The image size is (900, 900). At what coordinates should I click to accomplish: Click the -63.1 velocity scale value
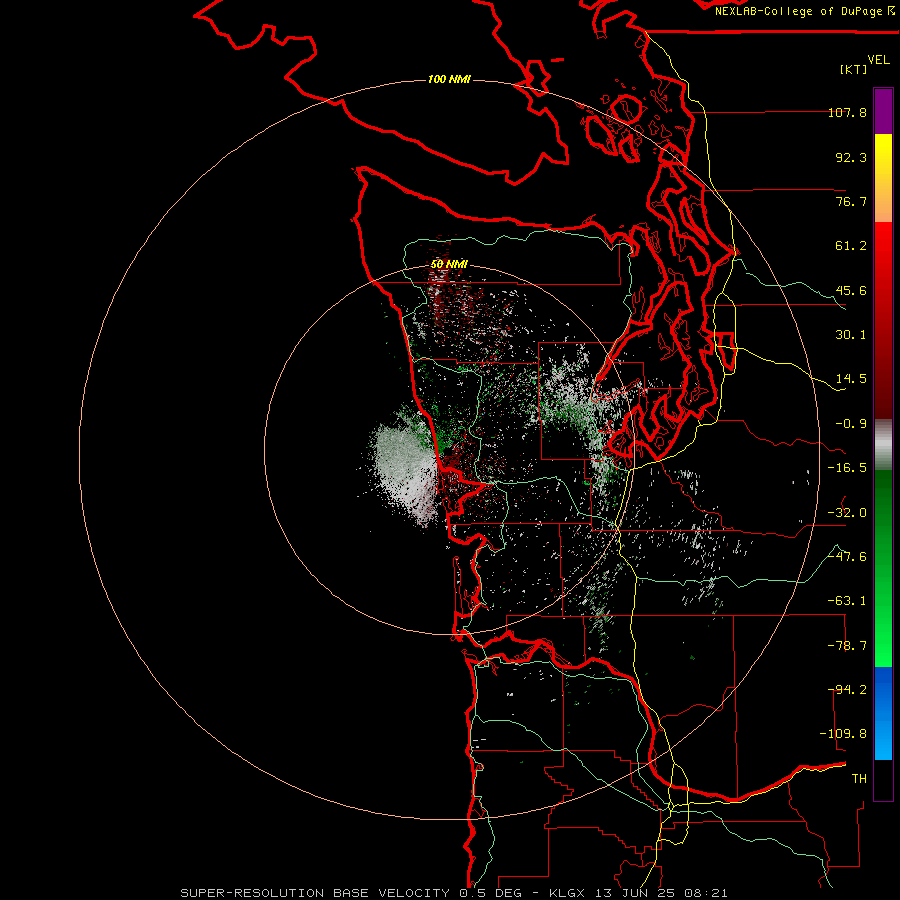847,601
